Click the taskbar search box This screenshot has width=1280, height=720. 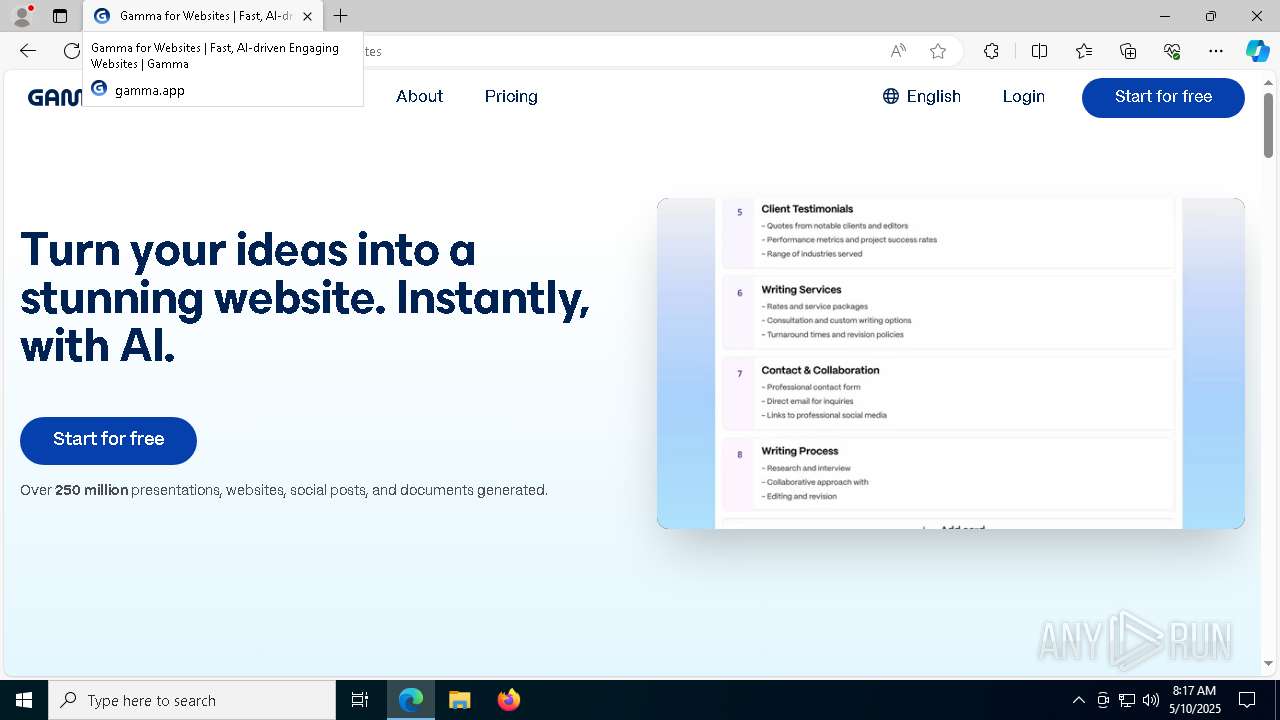pyautogui.click(x=192, y=700)
